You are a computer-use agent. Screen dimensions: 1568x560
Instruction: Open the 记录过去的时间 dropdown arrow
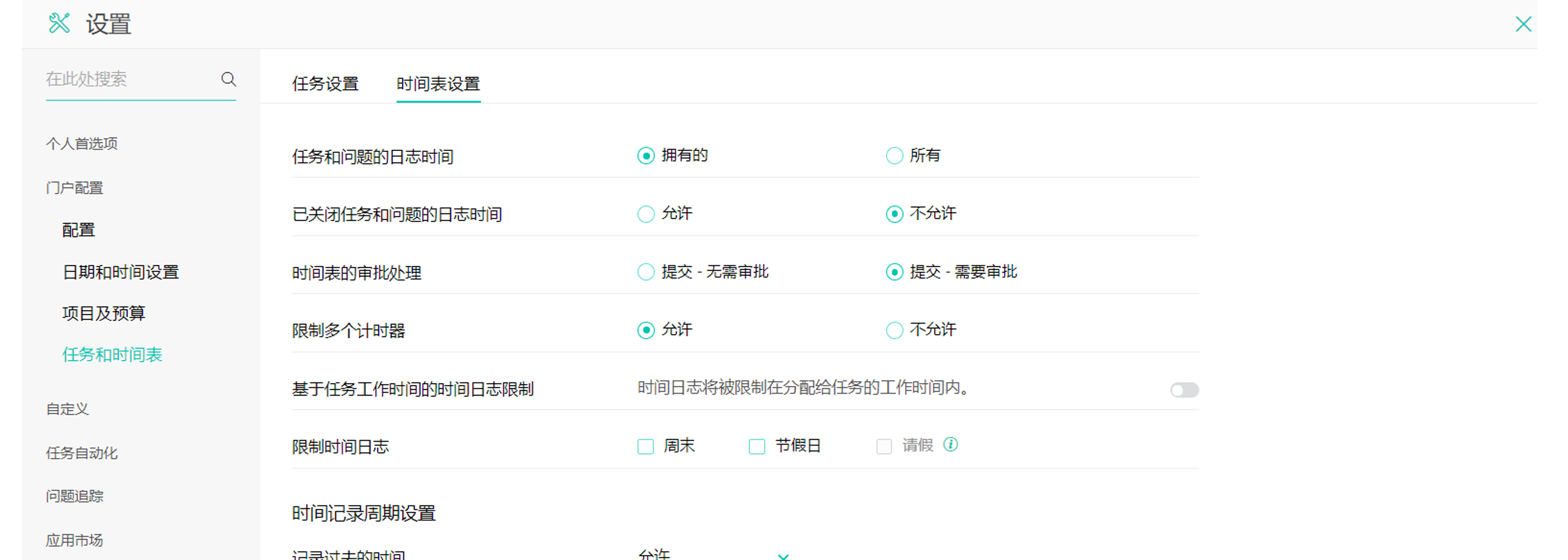click(x=783, y=555)
